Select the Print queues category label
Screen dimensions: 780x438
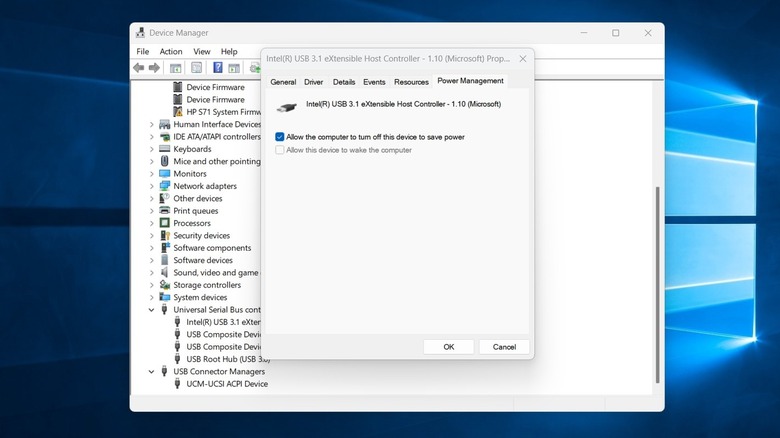point(195,211)
